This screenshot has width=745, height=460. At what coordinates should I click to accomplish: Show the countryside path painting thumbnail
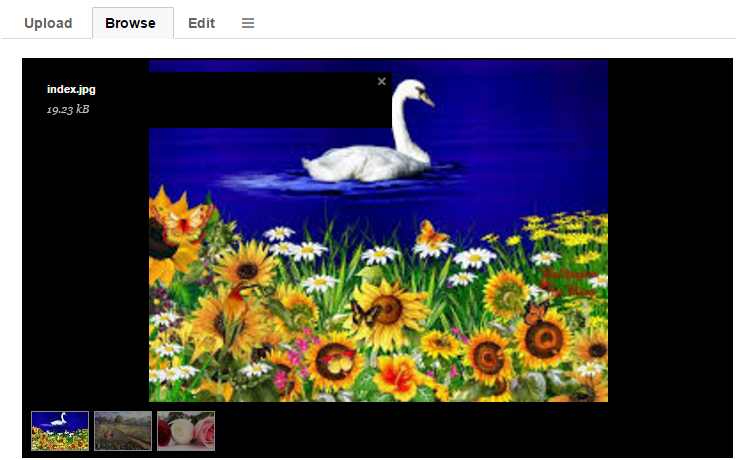tap(123, 431)
